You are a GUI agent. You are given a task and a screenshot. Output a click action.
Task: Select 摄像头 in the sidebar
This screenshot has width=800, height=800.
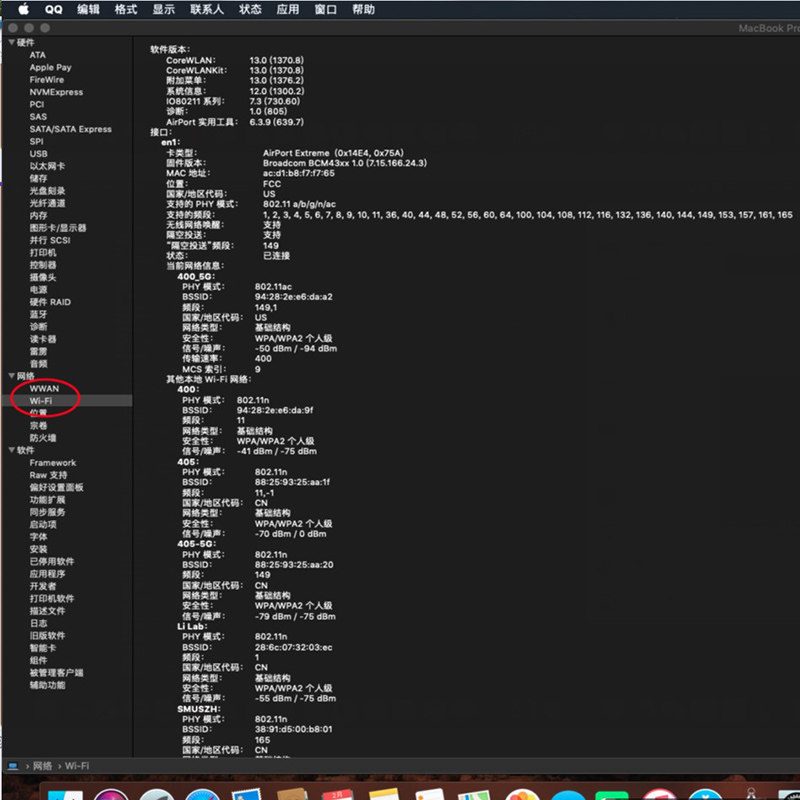(x=43, y=277)
